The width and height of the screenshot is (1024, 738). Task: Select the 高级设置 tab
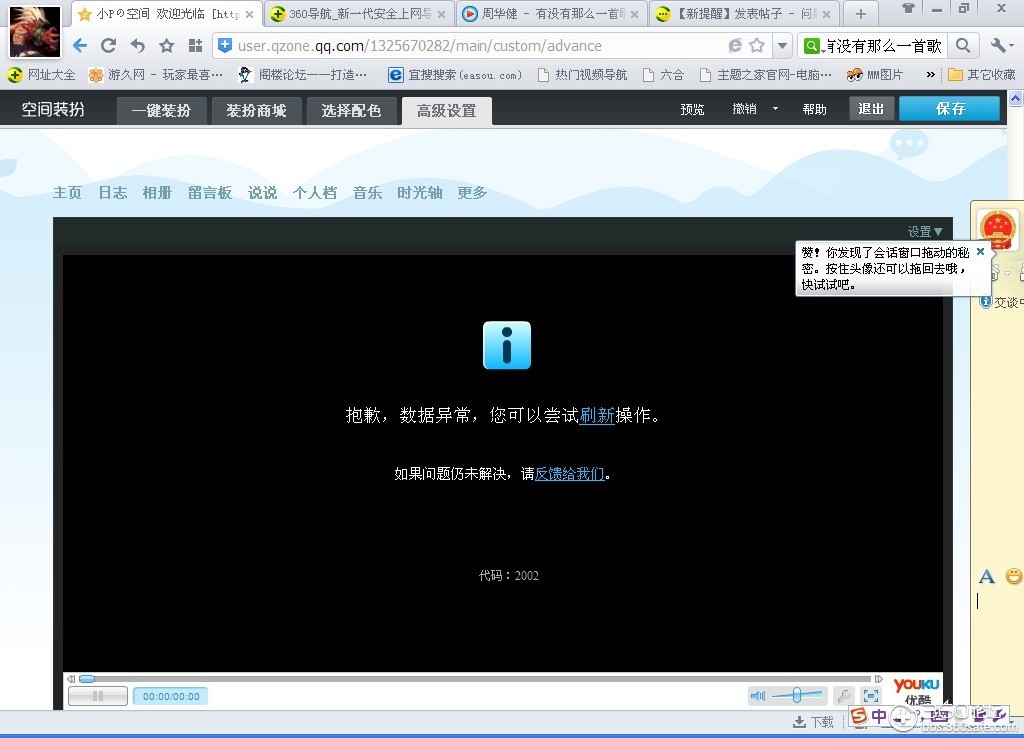[x=447, y=110]
